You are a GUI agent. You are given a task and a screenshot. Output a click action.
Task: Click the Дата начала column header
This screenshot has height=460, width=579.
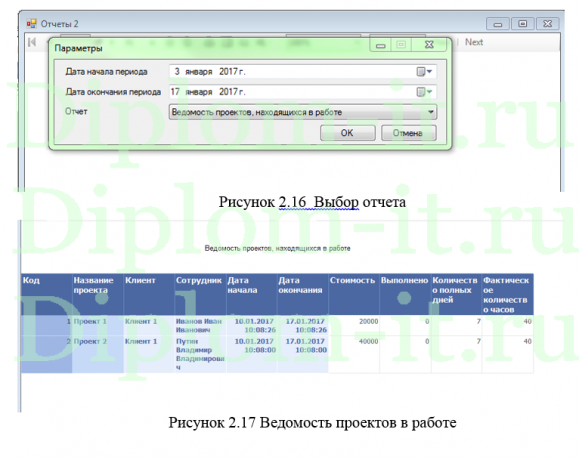(251, 294)
